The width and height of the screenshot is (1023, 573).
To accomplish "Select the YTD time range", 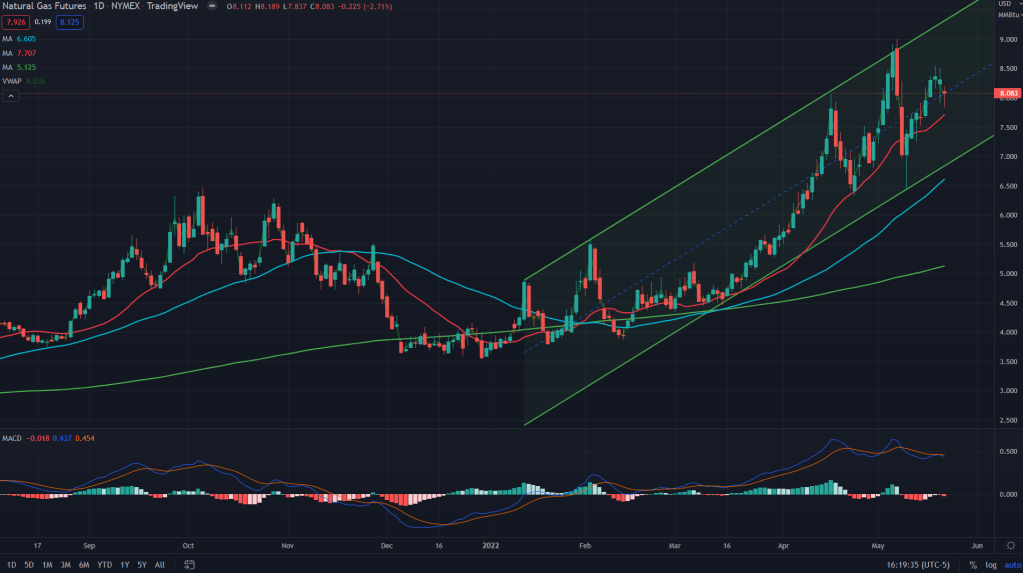I will coord(104,565).
